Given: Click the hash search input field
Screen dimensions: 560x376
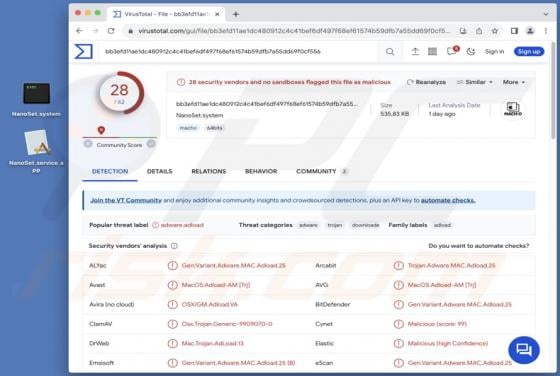Looking at the screenshot, I should coord(239,52).
